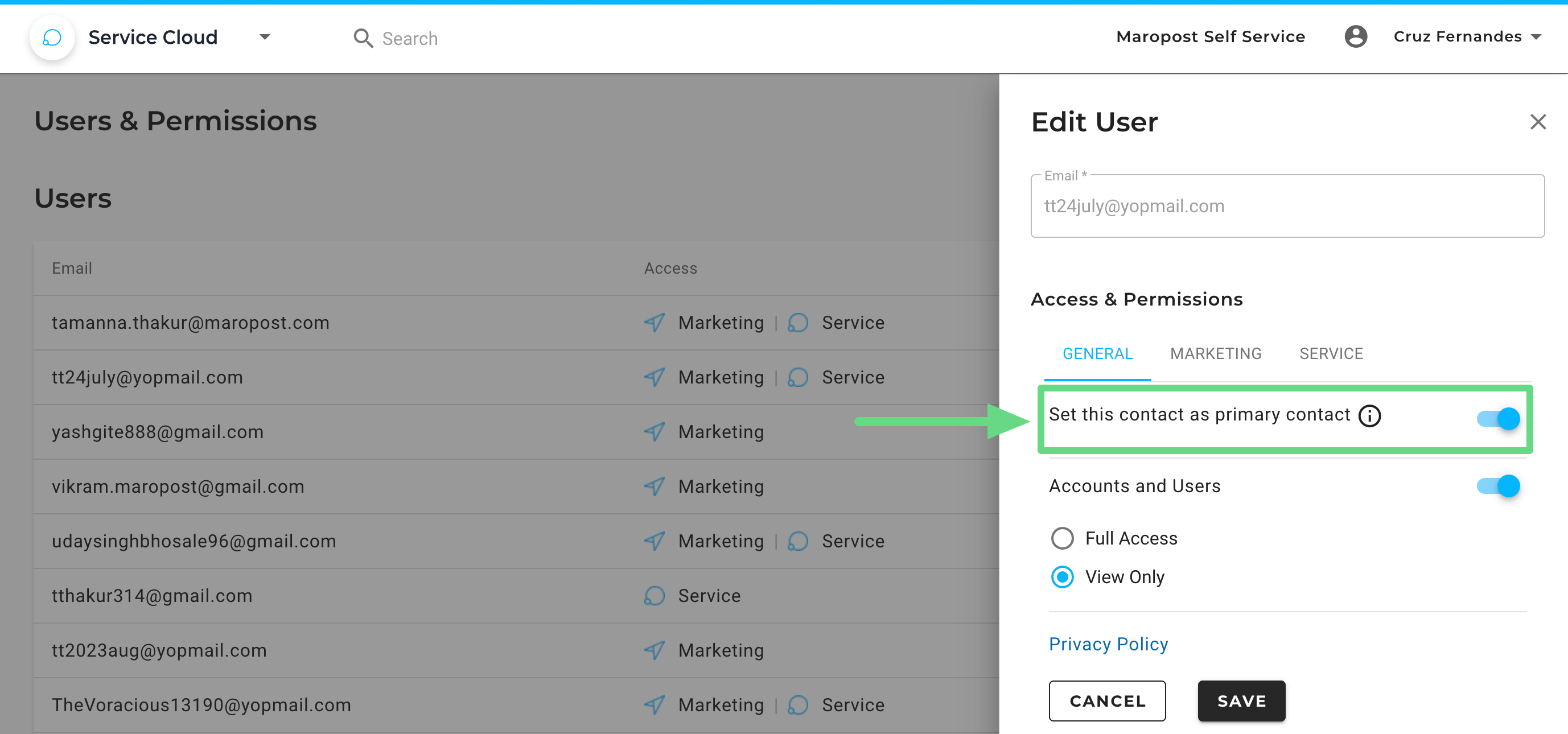The height and width of the screenshot is (734, 1568).
Task: Click Service chat icon for tthakur314@gmail.com
Action: [655, 596]
